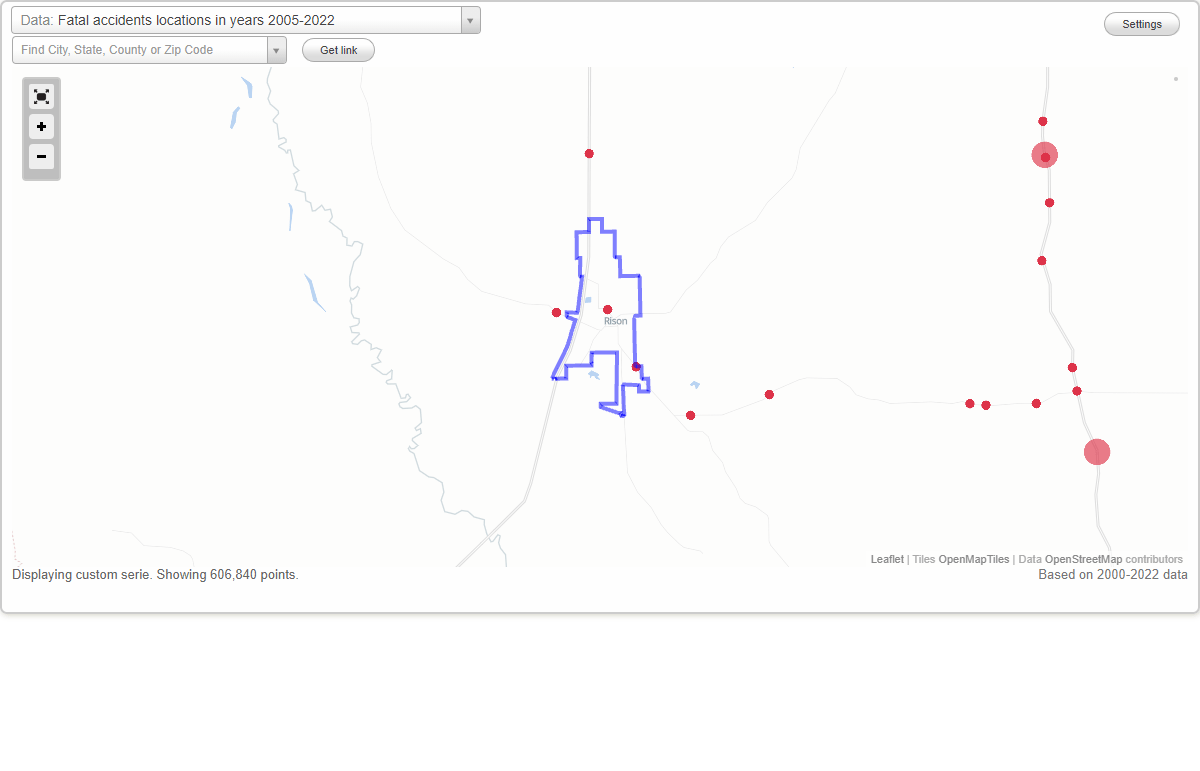Open the OpenMapTiles link

pos(975,559)
